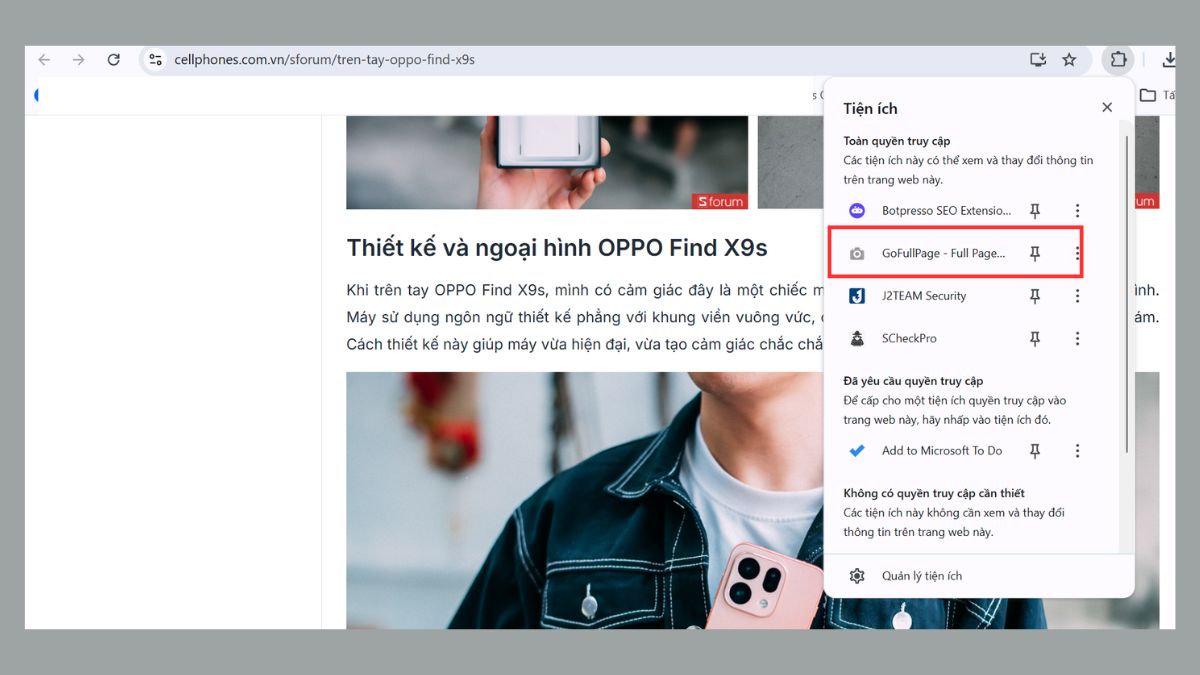Click the SCheckPro spy icon
This screenshot has height=675, width=1200.
click(857, 339)
